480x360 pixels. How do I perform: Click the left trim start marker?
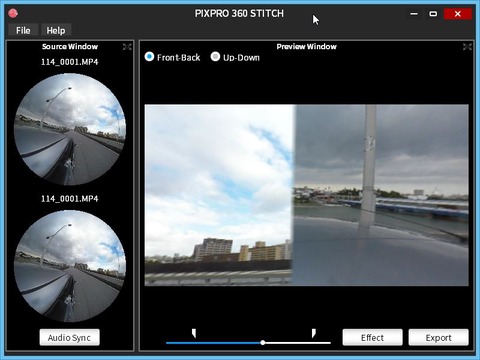coord(194,333)
